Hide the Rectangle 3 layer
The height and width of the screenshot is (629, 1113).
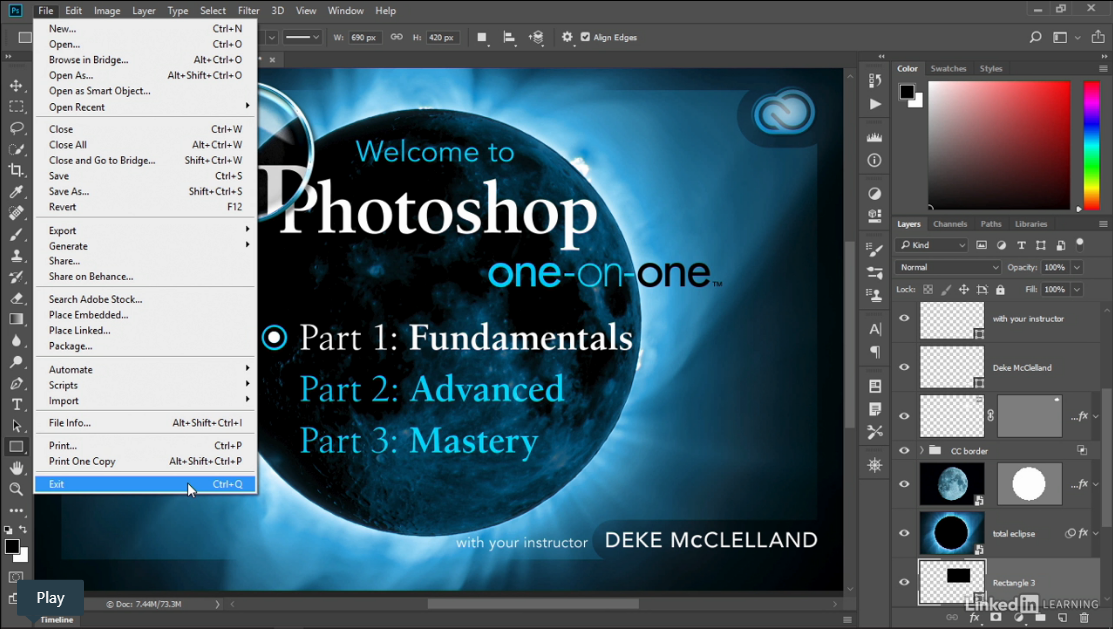(x=904, y=581)
